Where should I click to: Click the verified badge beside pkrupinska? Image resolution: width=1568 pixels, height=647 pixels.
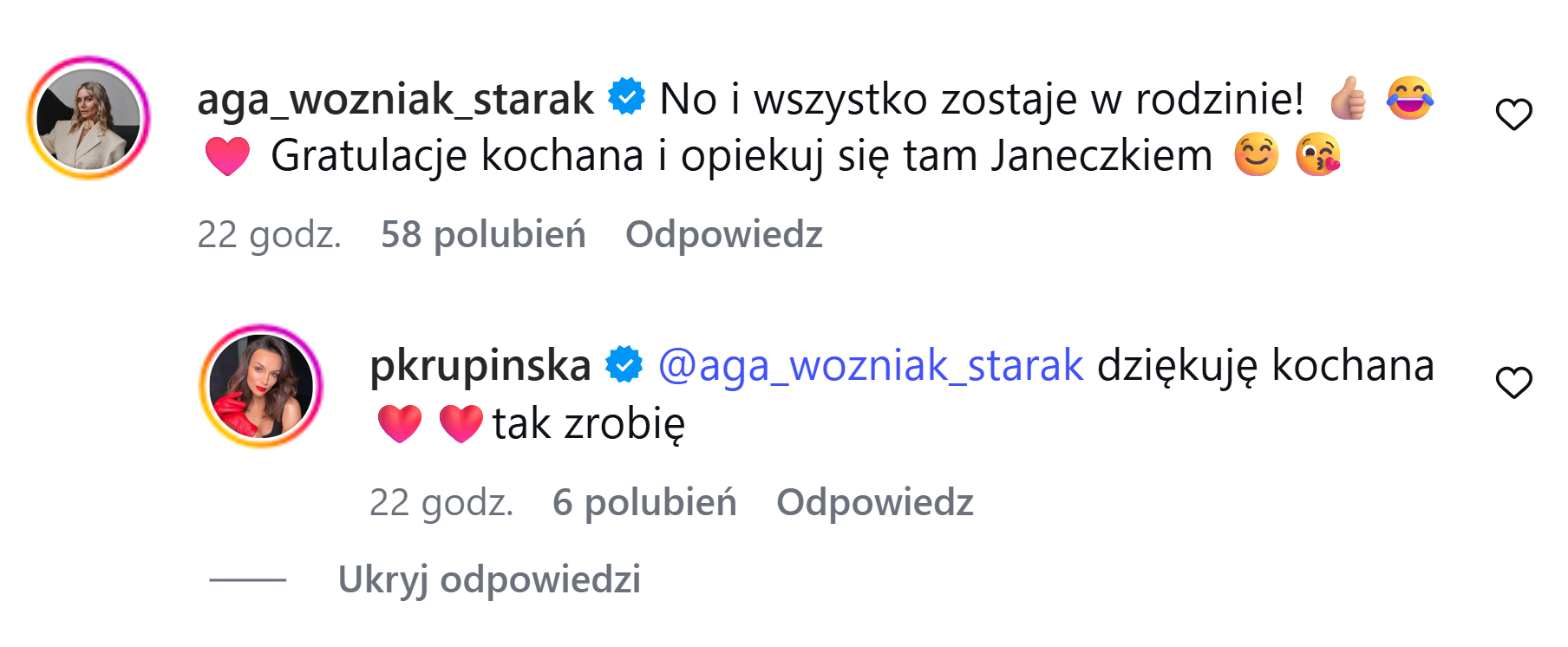624,364
